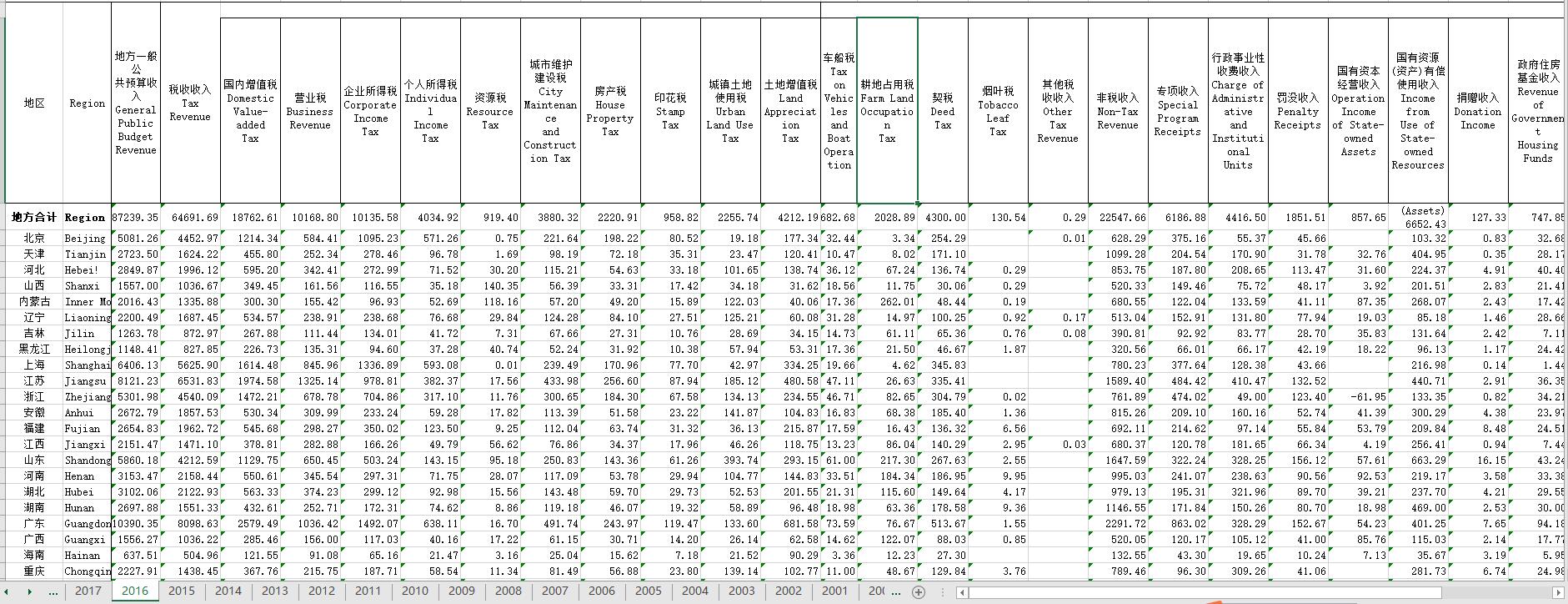Click the 北京 region cell
Viewport: 1568px width, 604px height.
(33, 239)
